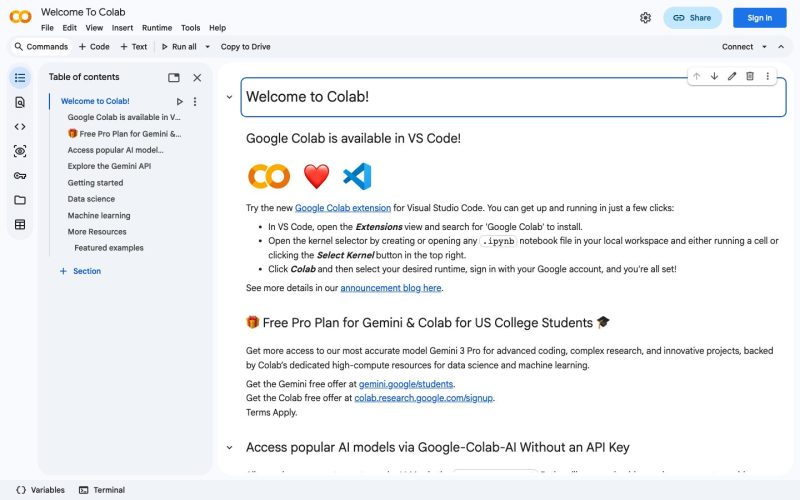This screenshot has height=500, width=800.
Task: Select the 'Welcome to Colab!' heading cell
Action: click(x=513, y=97)
